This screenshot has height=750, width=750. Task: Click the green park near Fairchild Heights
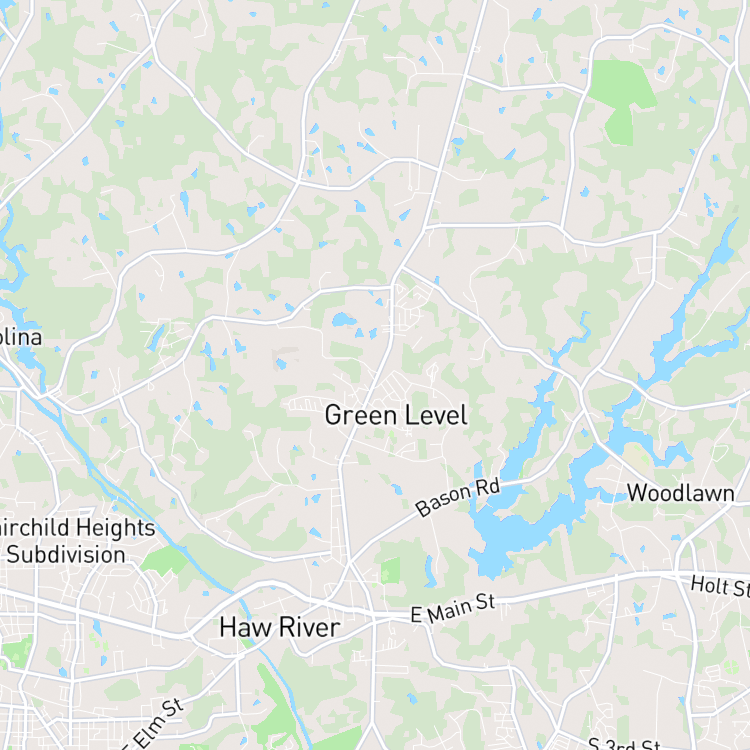click(x=165, y=561)
